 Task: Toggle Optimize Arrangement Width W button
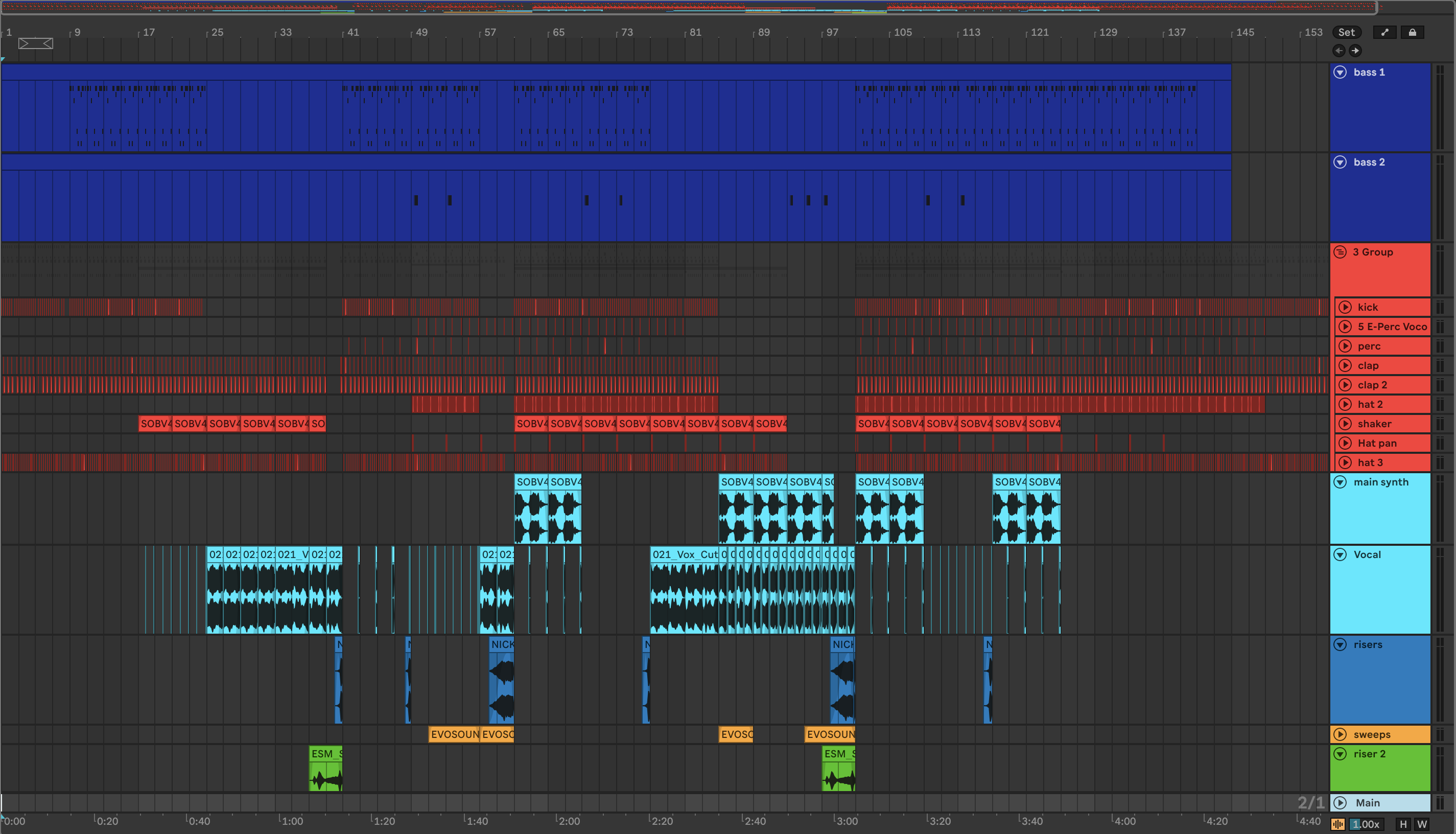(1422, 824)
